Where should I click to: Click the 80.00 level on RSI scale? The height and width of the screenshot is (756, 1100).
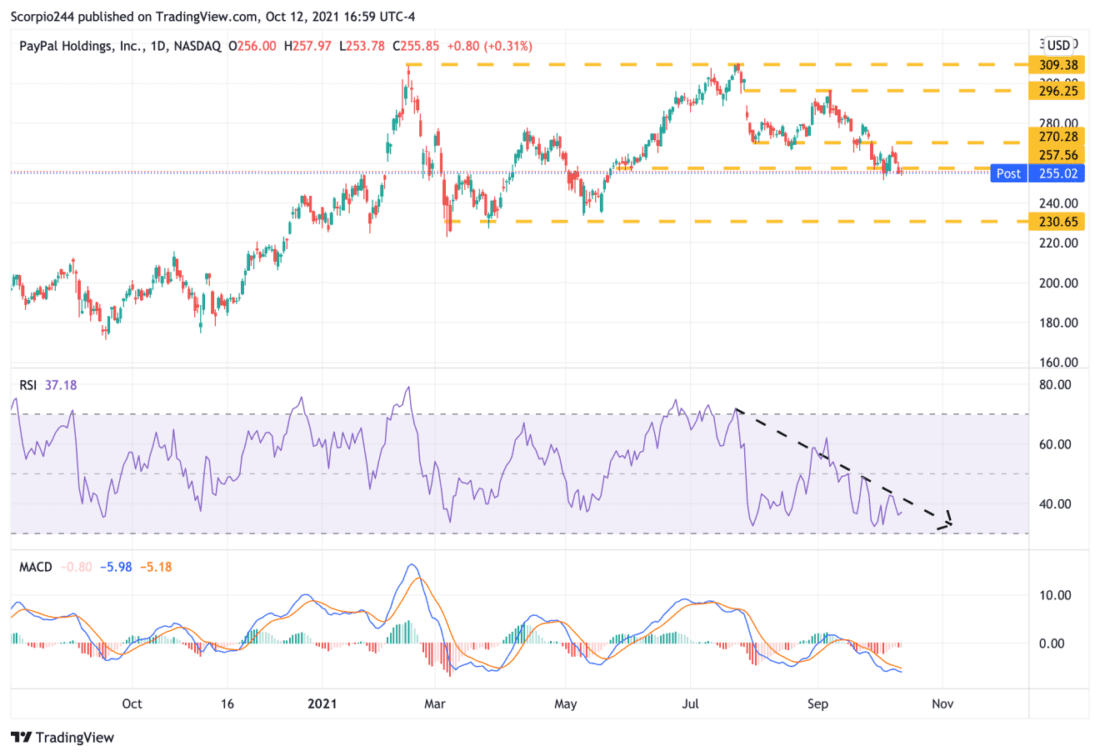[x=1056, y=385]
